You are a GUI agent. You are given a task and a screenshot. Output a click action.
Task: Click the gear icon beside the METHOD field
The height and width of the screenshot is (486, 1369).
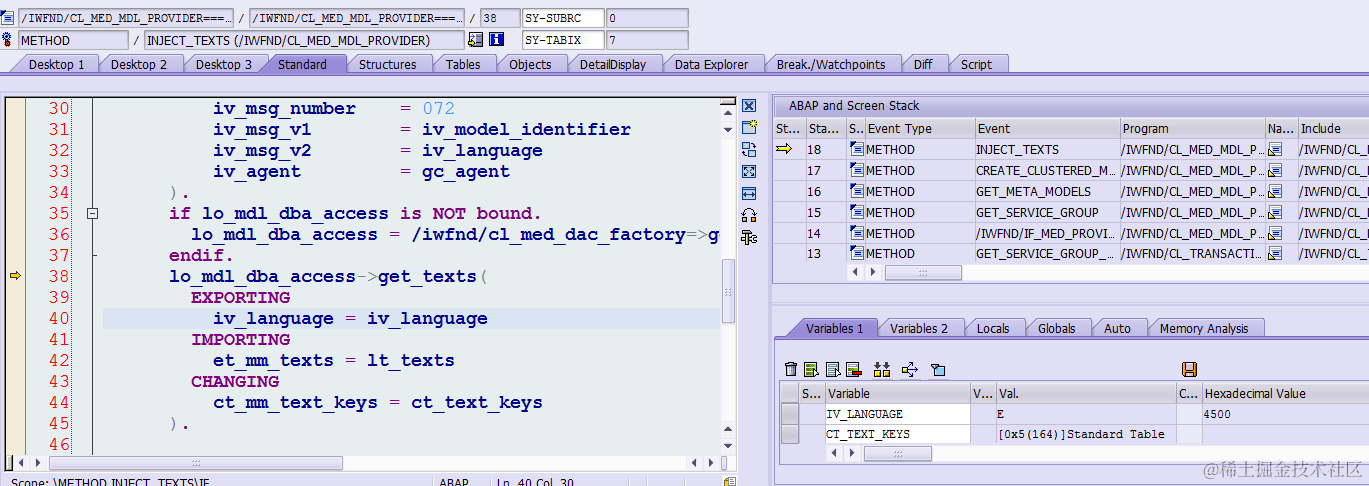click(x=8, y=40)
